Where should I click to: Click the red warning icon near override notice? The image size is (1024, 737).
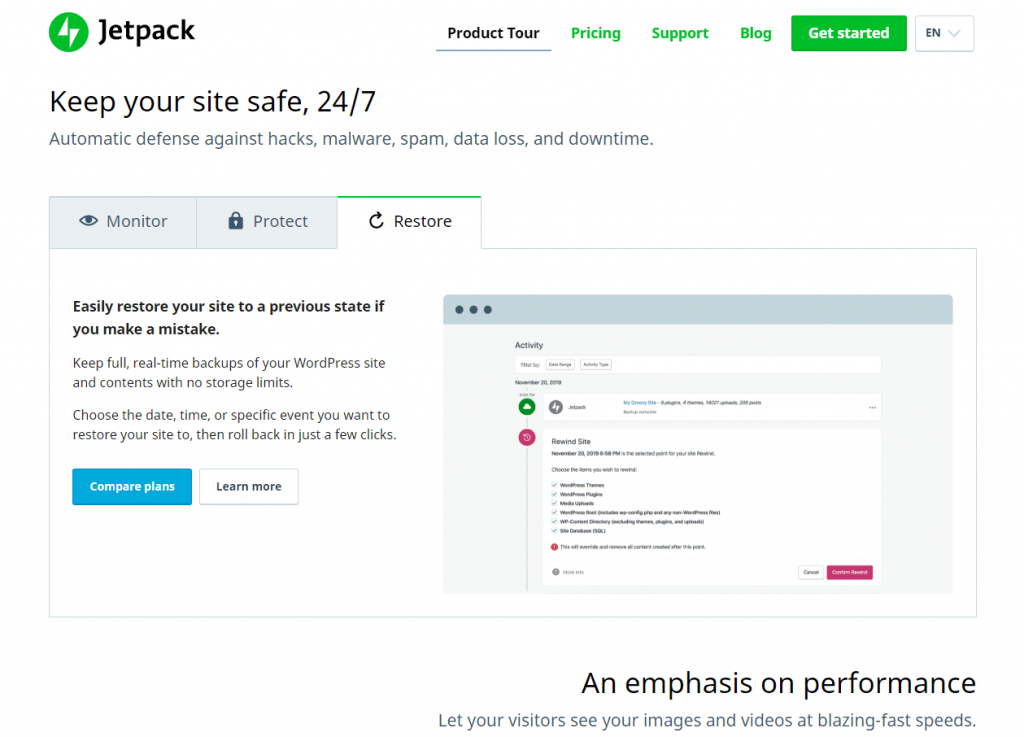pyautogui.click(x=554, y=547)
